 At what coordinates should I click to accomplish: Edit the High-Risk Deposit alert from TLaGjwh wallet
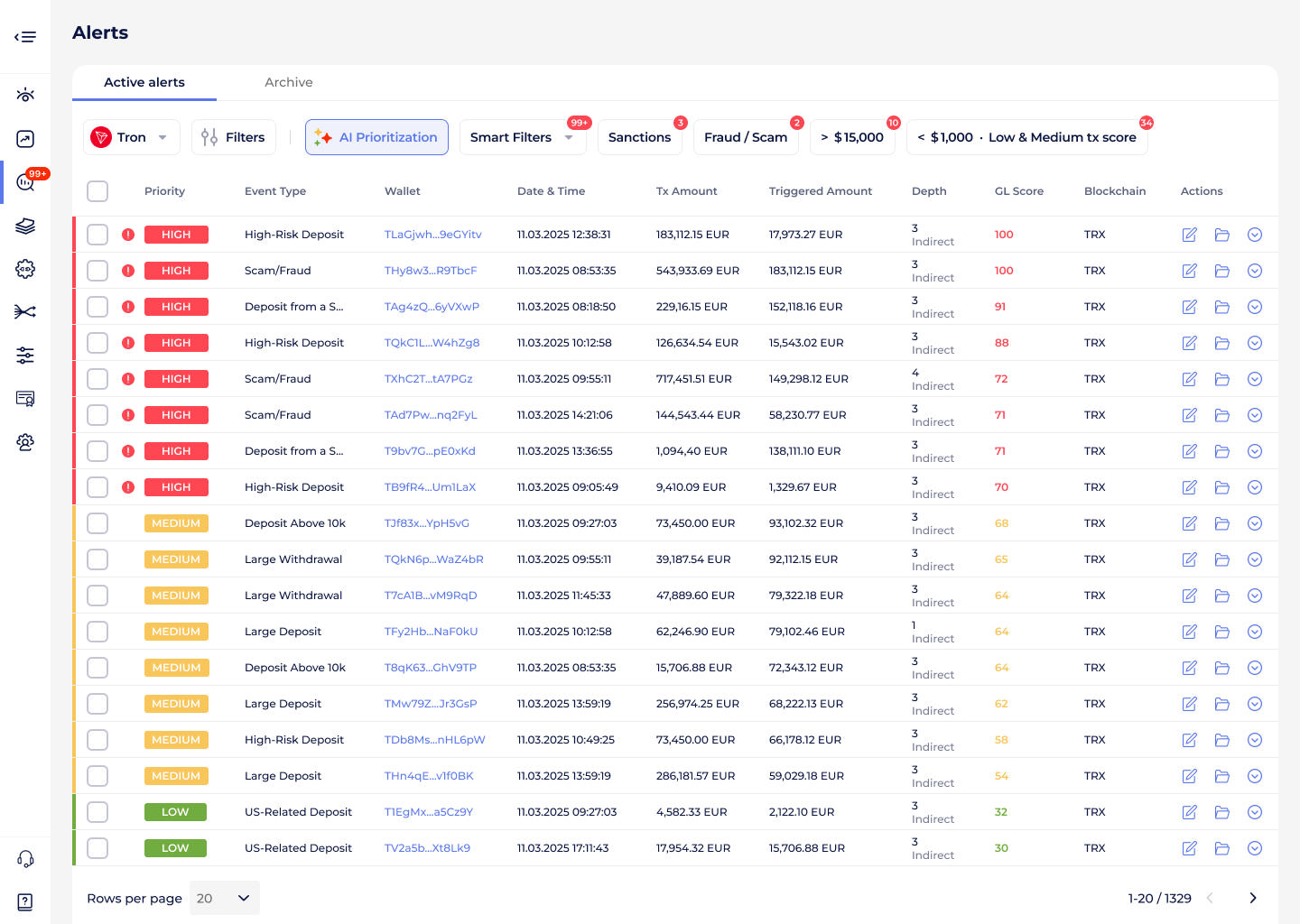[x=1189, y=234]
